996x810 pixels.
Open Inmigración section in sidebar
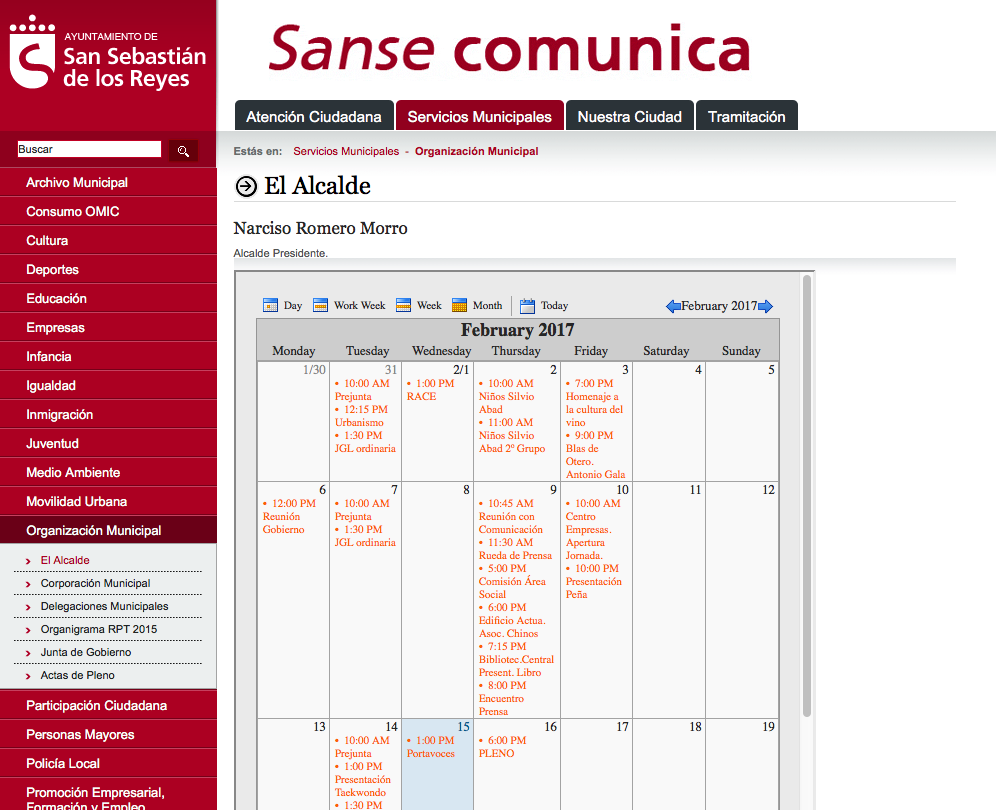click(x=108, y=414)
